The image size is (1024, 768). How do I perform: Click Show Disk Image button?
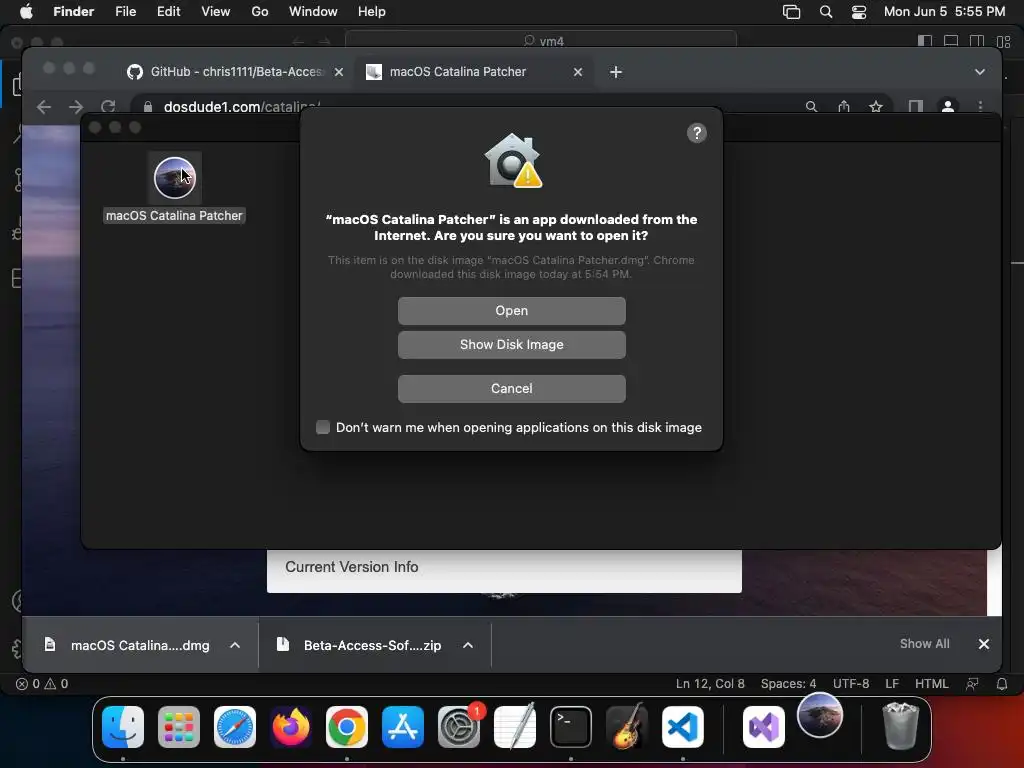(x=511, y=345)
